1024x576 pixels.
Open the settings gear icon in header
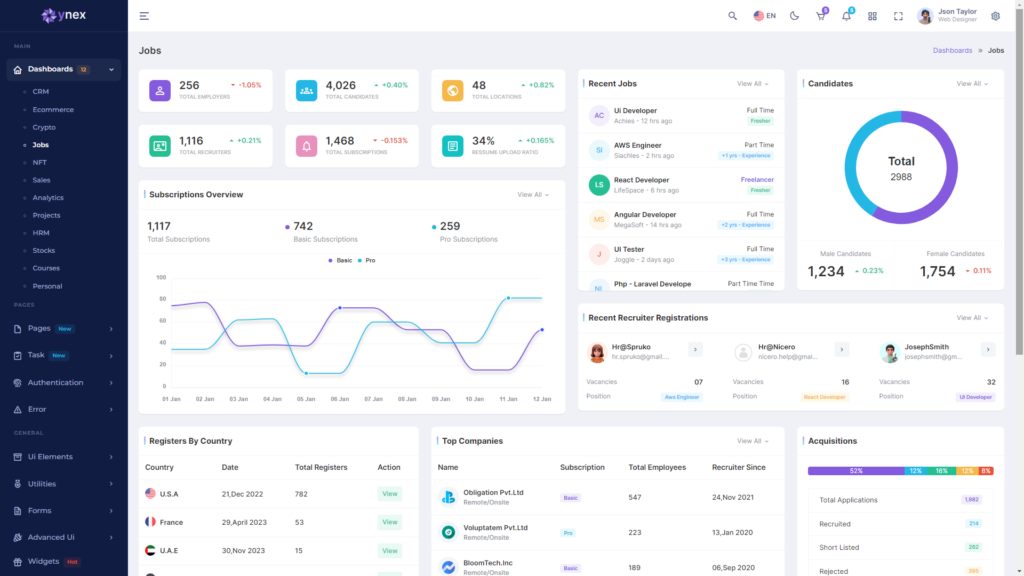point(995,16)
